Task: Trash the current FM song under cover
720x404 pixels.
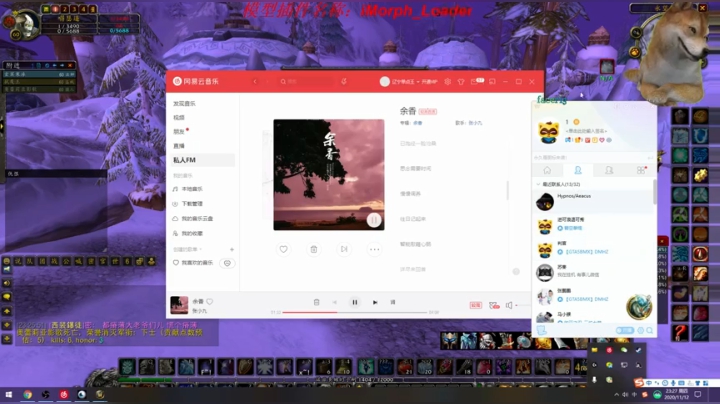Action: pyautogui.click(x=314, y=249)
